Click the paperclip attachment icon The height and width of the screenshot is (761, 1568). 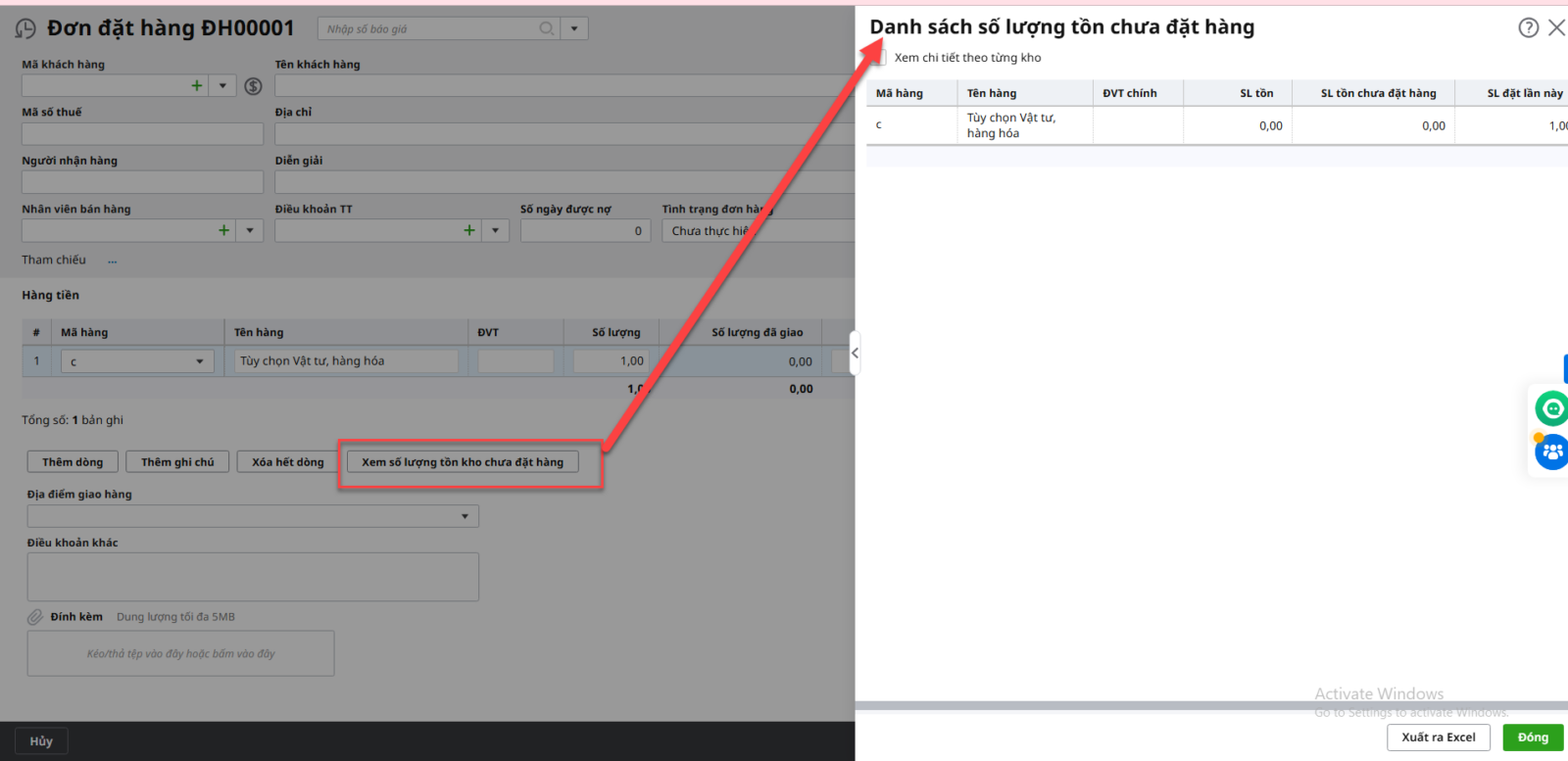point(35,617)
